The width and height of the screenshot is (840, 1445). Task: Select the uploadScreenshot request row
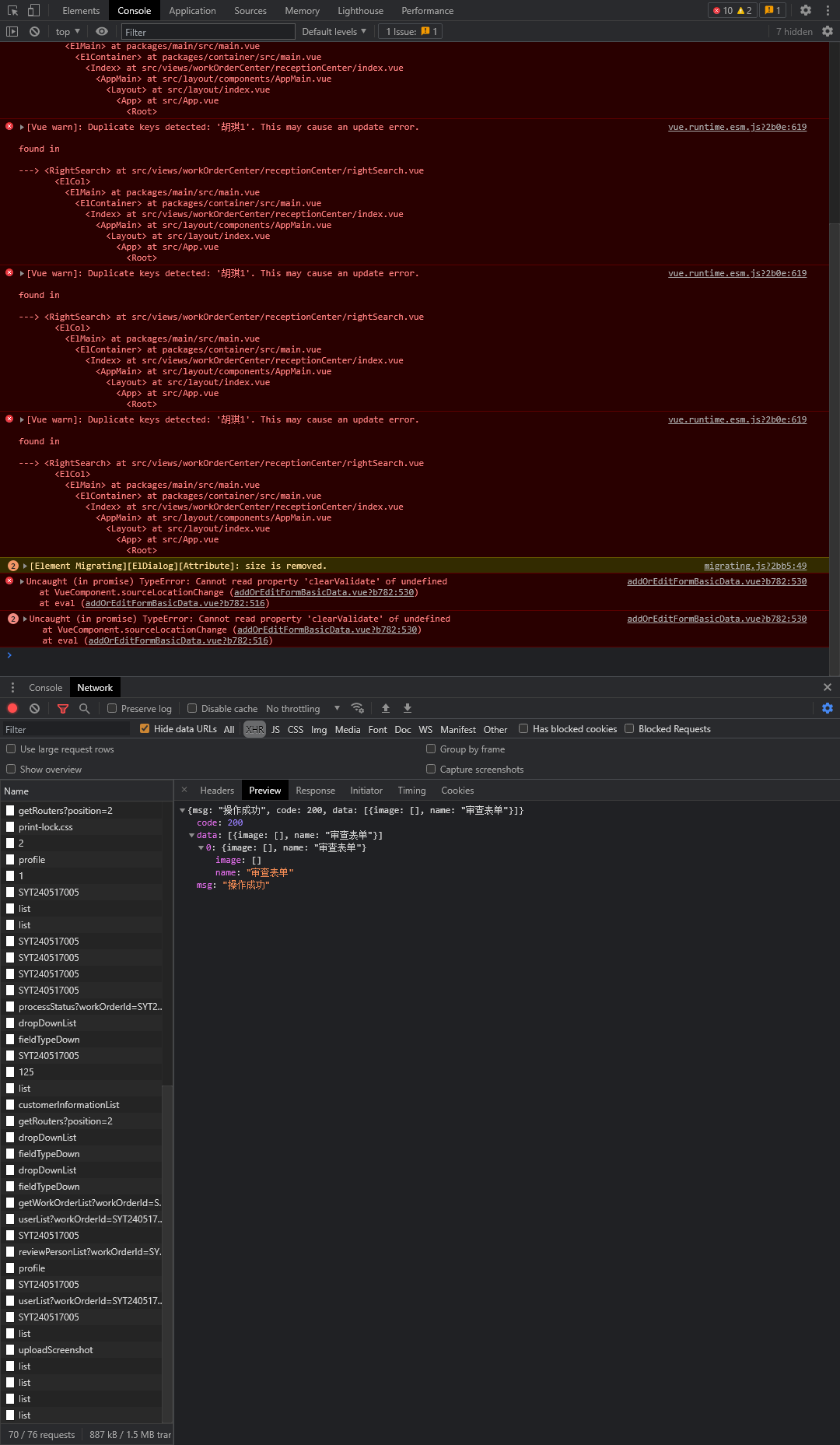[55, 1350]
